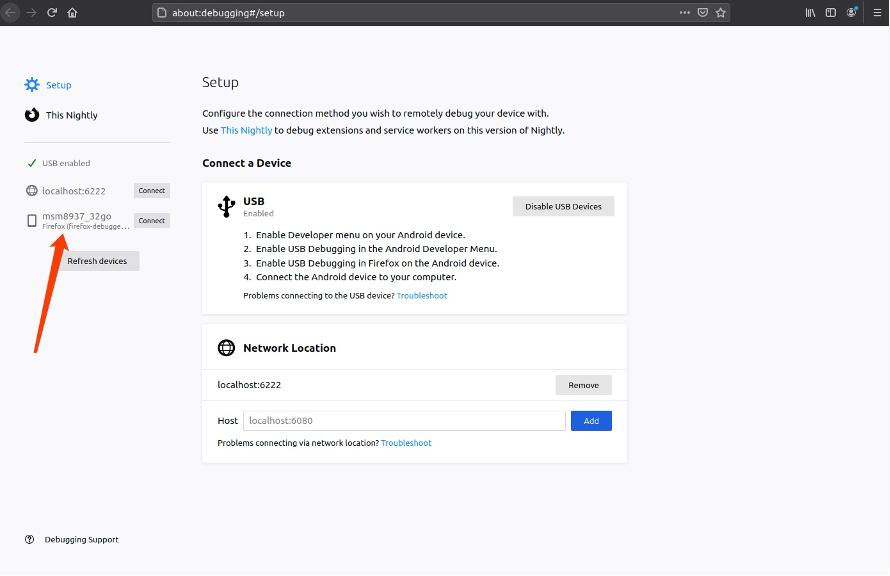Image resolution: width=890 pixels, height=576 pixels.
Task: Open Debugging Support link
Action: [x=81, y=540]
